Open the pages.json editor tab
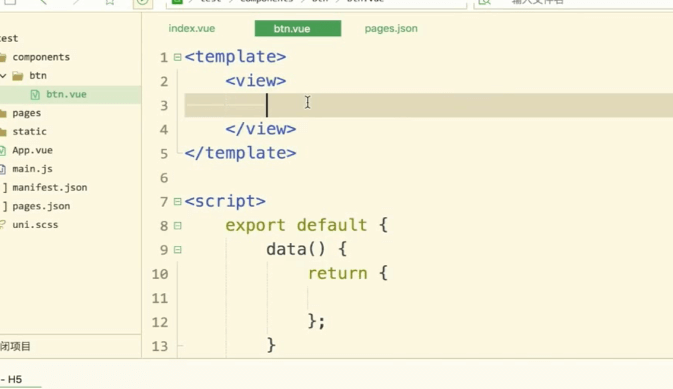 (x=391, y=28)
